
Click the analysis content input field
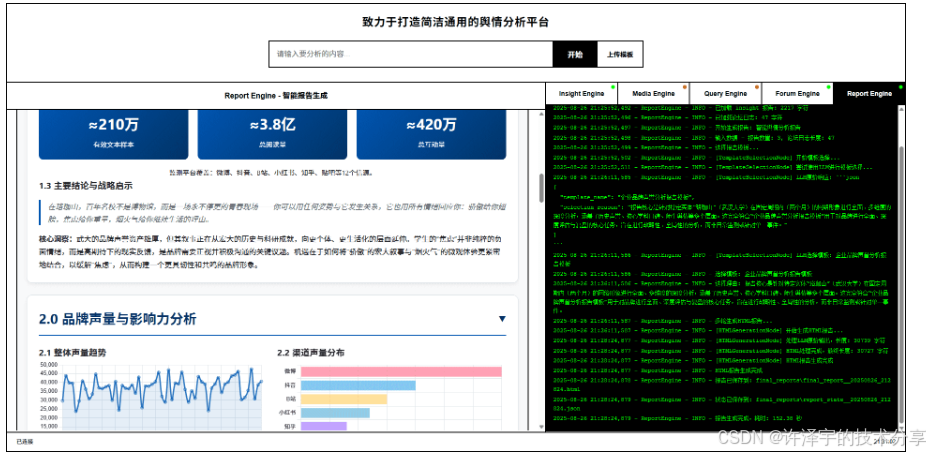tap(410, 54)
